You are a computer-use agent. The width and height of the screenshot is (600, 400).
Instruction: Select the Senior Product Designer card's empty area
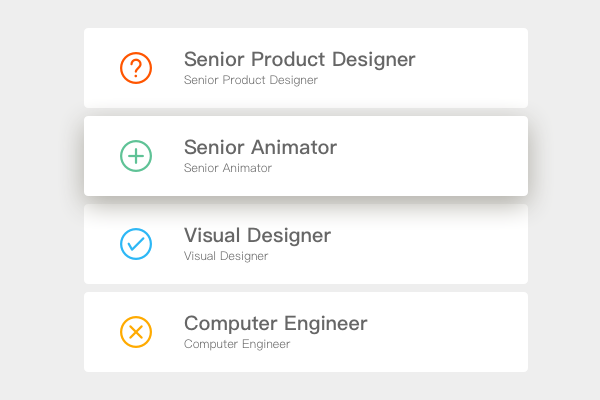click(x=470, y=68)
